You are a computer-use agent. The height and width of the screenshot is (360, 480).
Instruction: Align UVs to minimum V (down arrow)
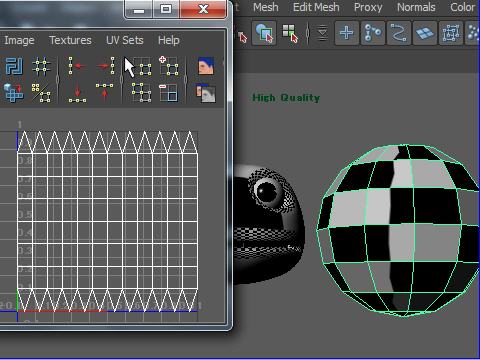pos(77,93)
